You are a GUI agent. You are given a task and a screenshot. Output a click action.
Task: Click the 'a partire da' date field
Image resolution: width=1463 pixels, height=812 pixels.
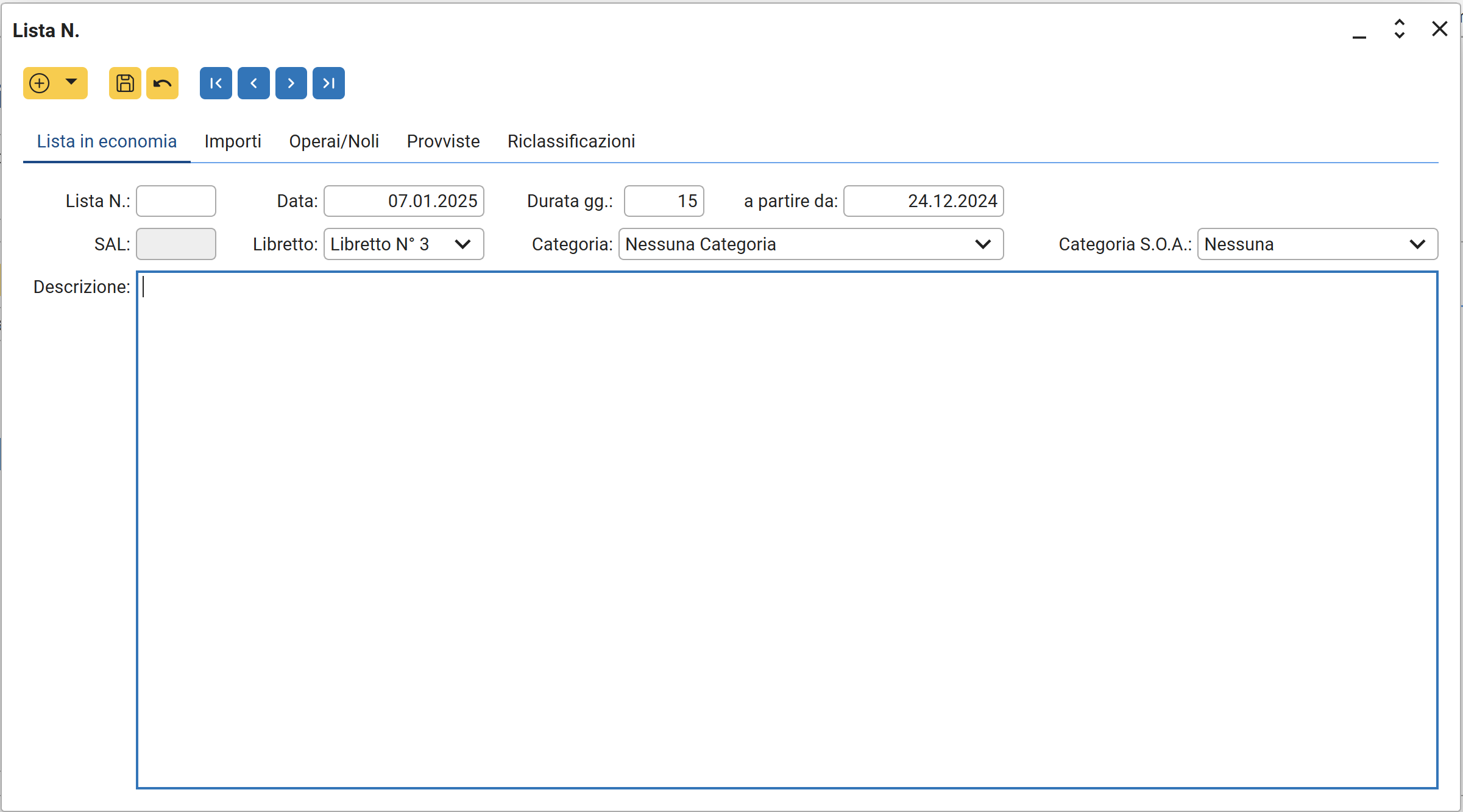[923, 201]
